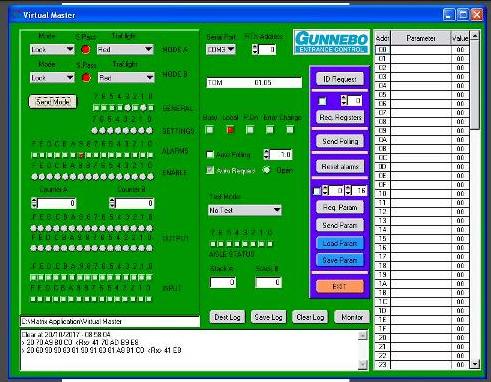Tick the checkbox above Req. Registers
The image size is (491, 382).
(322, 101)
